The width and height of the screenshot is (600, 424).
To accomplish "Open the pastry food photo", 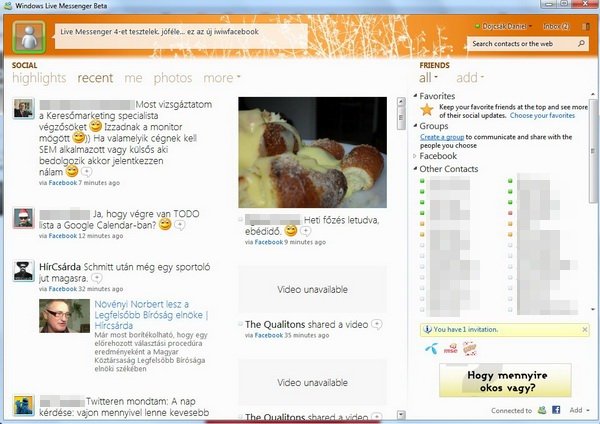I will pos(312,152).
